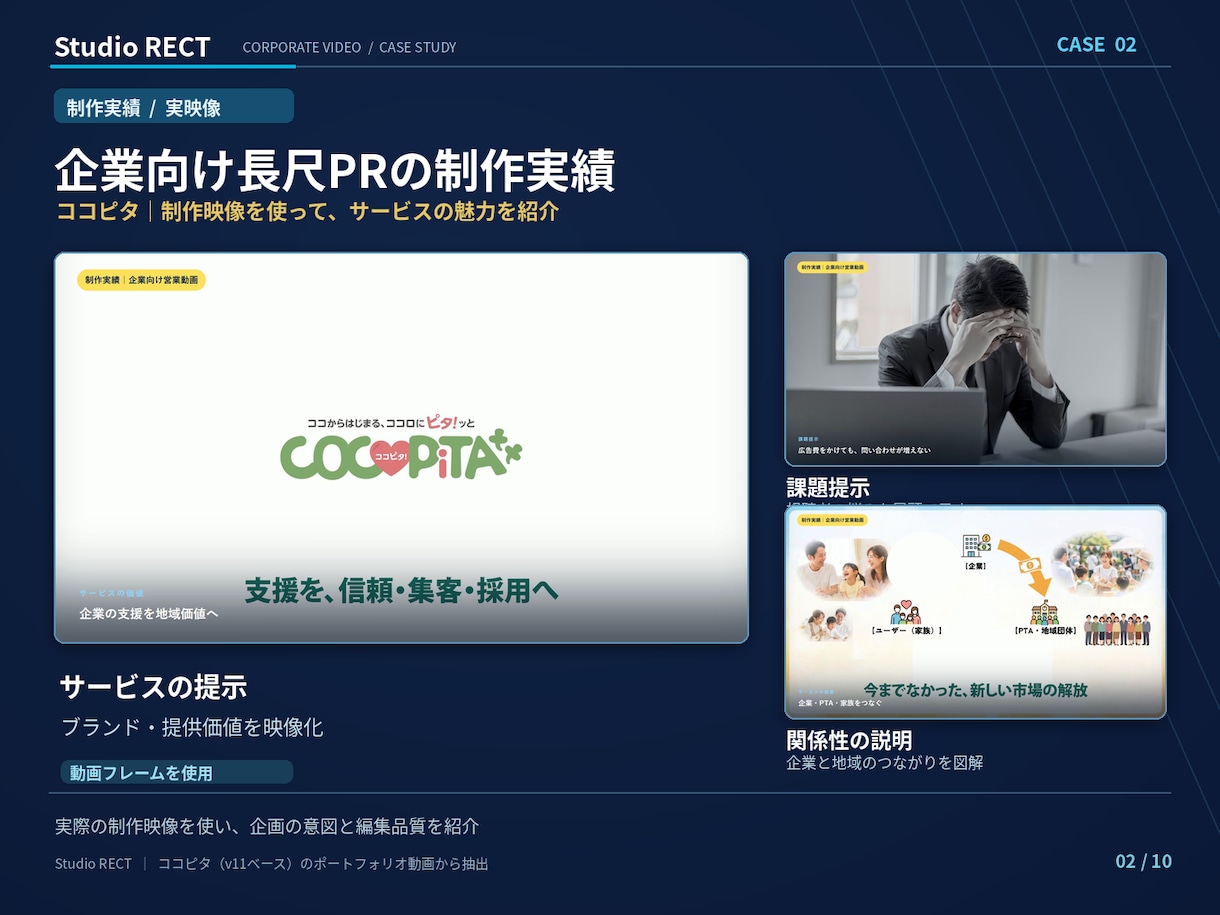Click the page number 02 / 10
The height and width of the screenshot is (915, 1220).
click(x=1144, y=861)
